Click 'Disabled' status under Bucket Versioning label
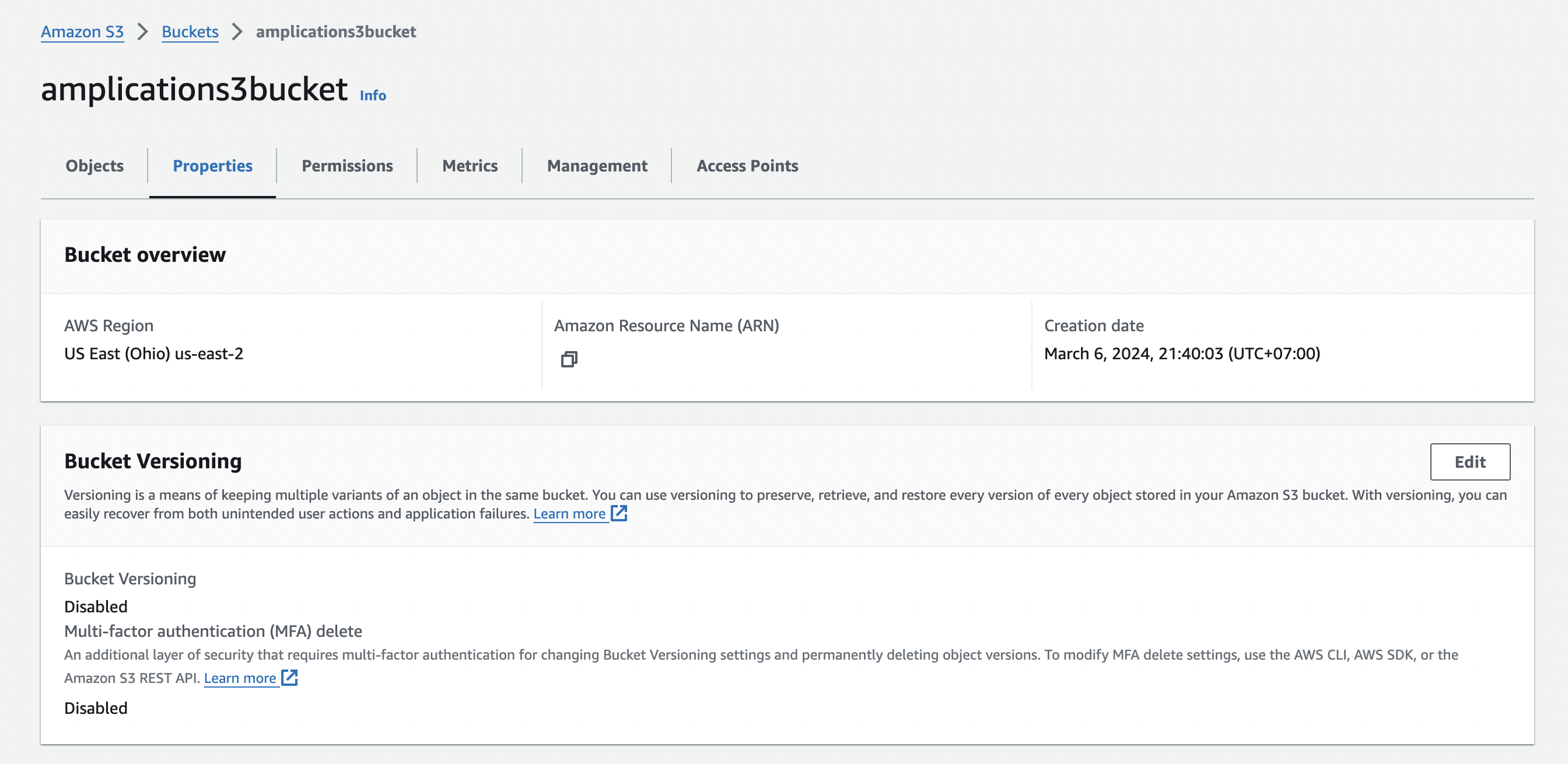Screen dimensions: 1568x764 pyautogui.click(x=96, y=607)
